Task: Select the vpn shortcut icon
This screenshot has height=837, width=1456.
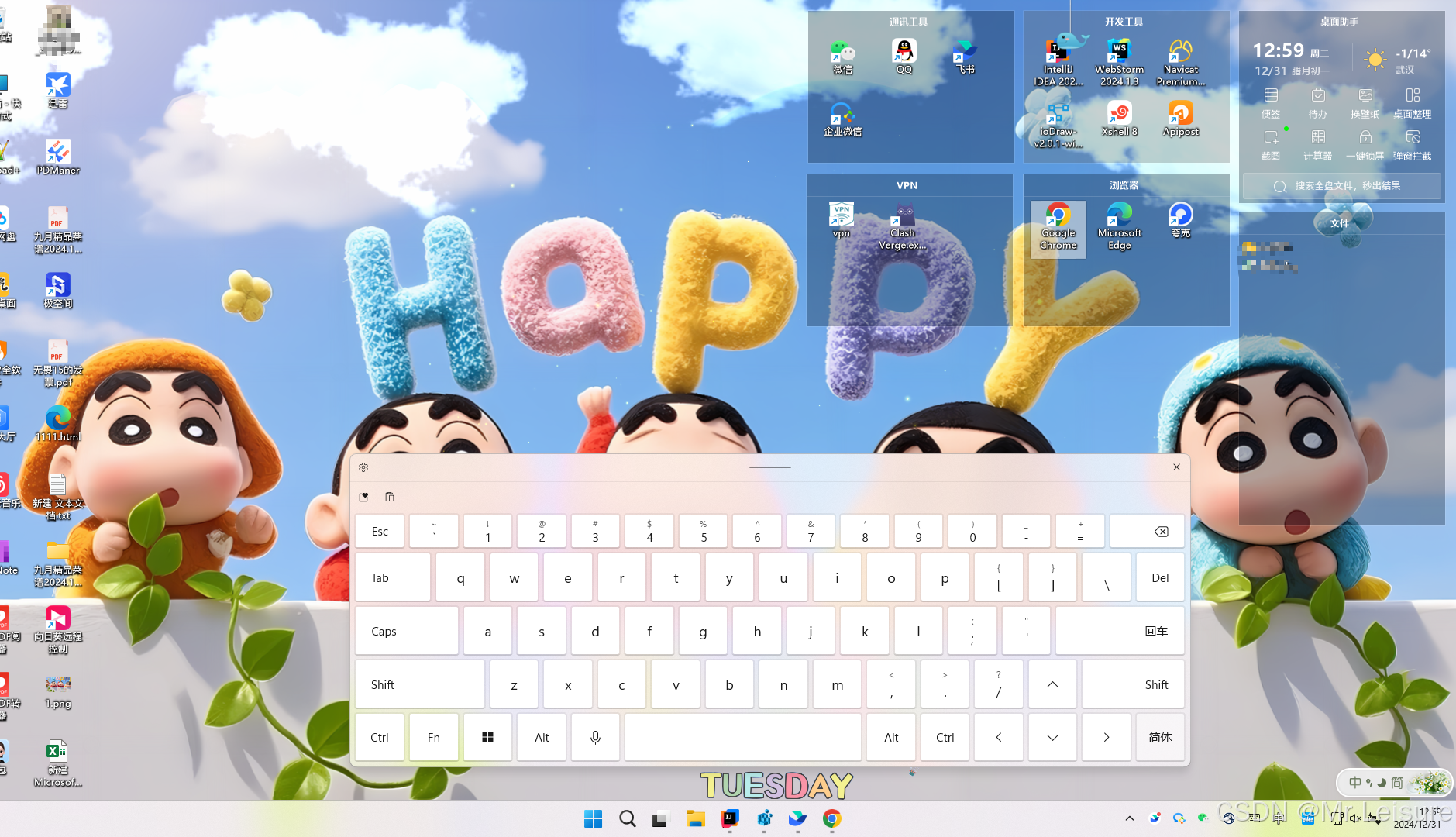Action: click(x=842, y=220)
